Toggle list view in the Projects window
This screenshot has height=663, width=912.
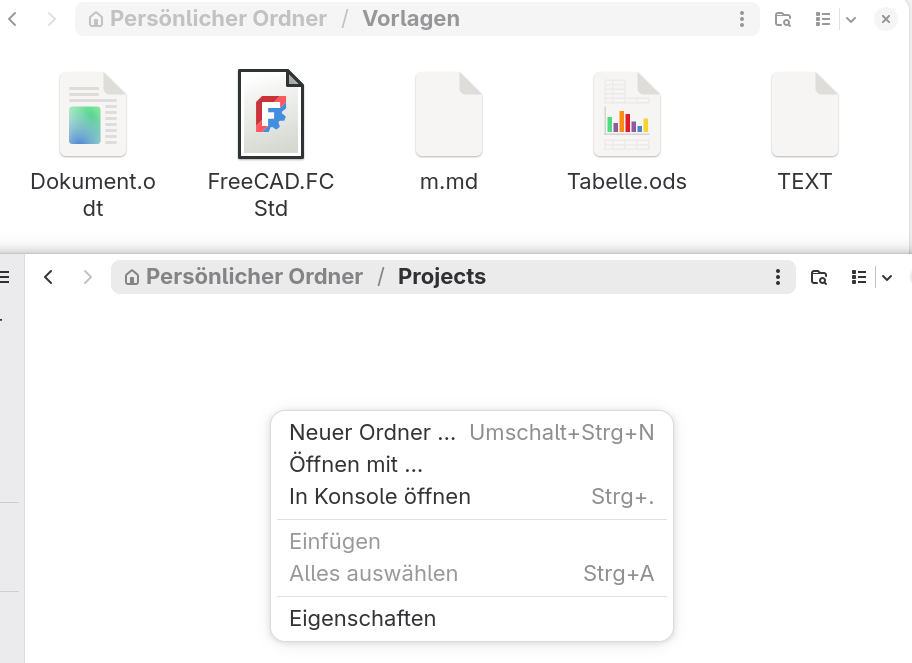point(859,277)
